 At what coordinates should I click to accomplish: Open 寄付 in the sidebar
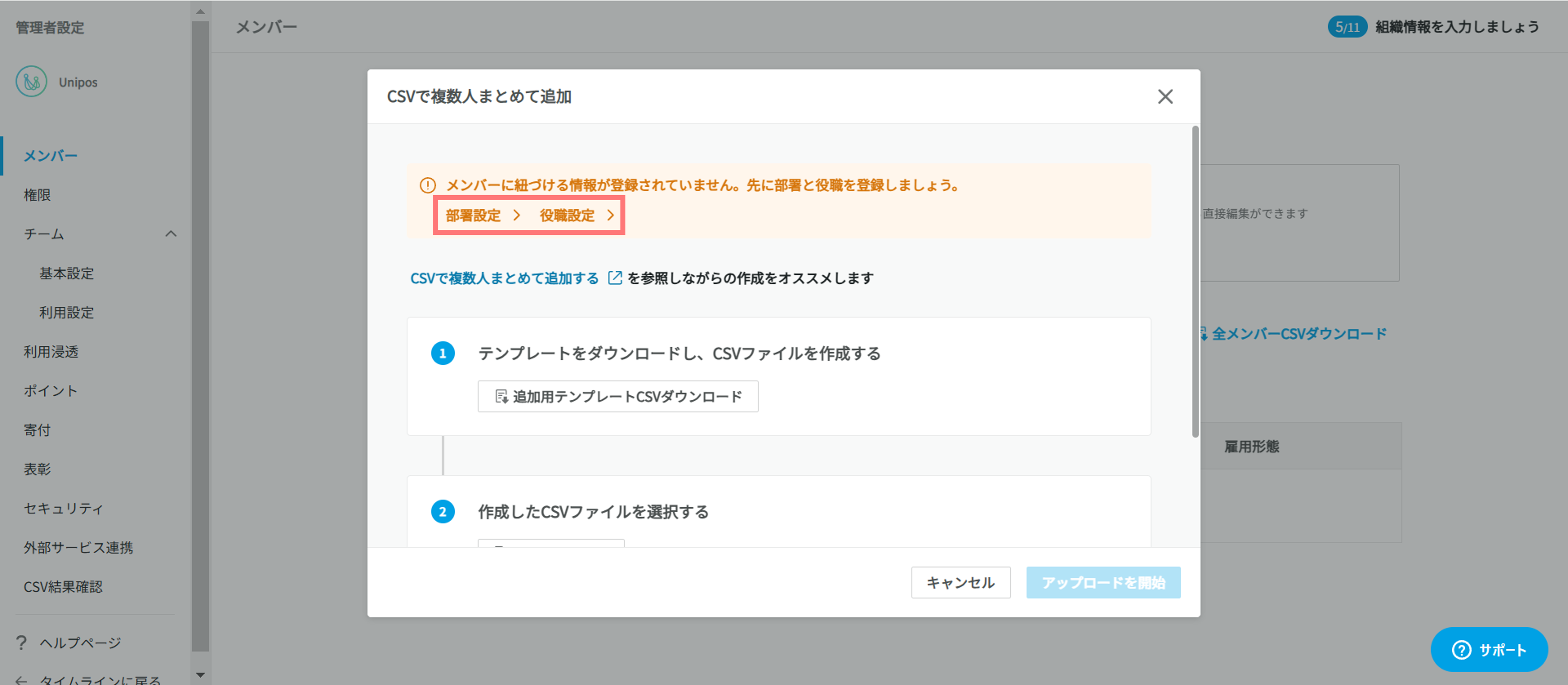coord(37,430)
